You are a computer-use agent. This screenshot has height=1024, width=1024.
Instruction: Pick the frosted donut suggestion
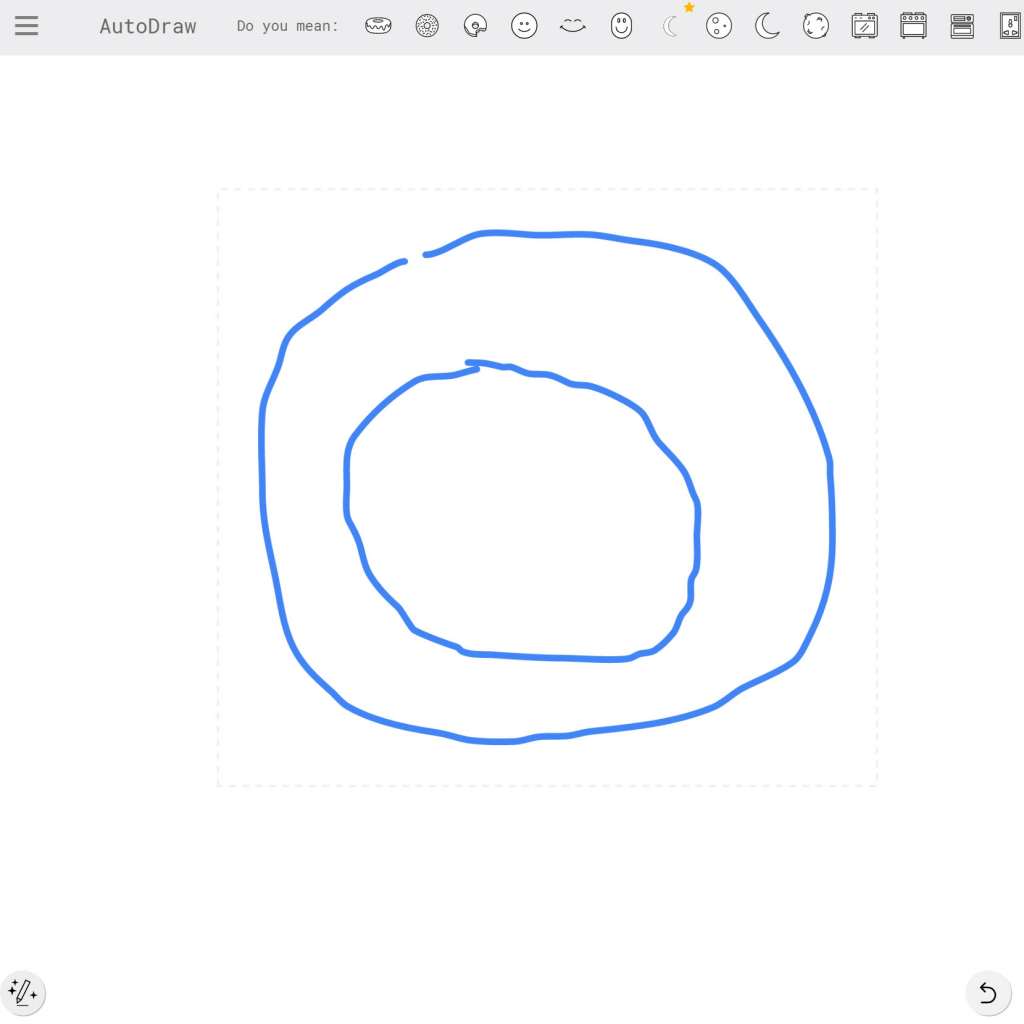click(x=378, y=26)
